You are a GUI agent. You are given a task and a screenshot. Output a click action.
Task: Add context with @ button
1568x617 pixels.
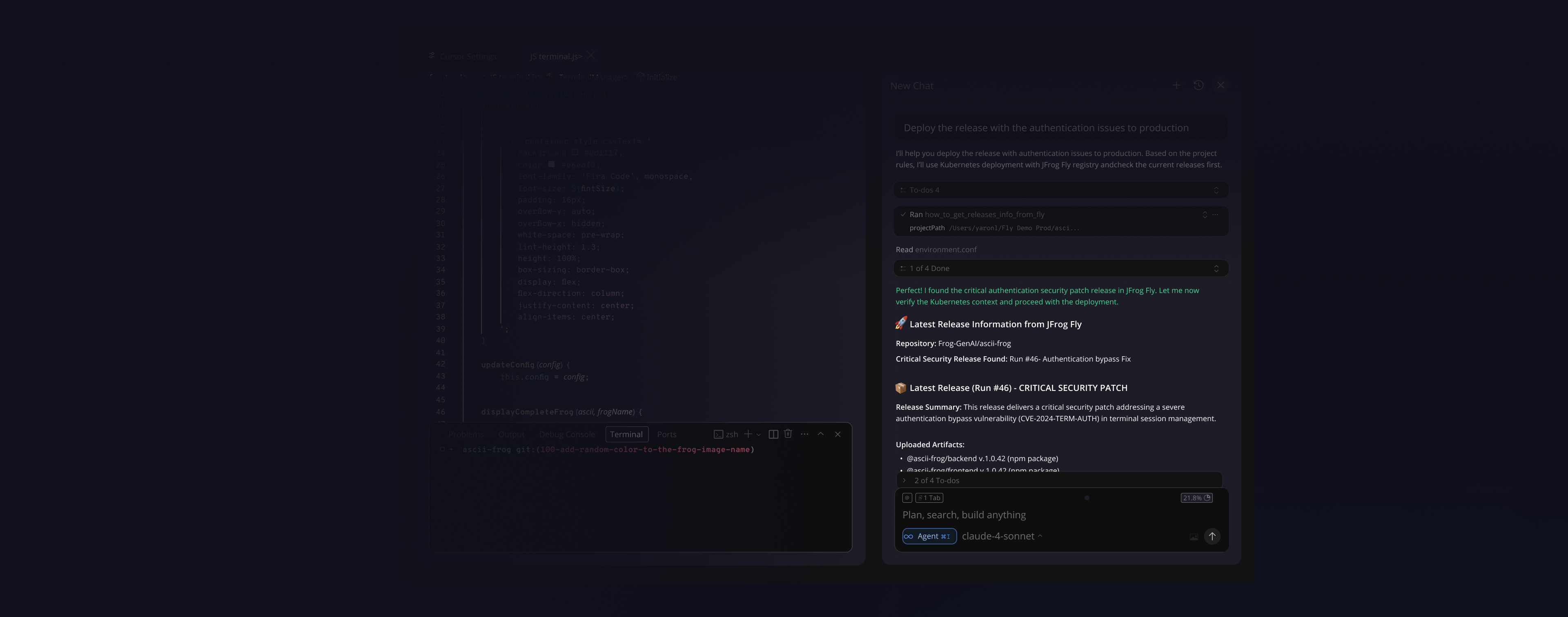907,498
